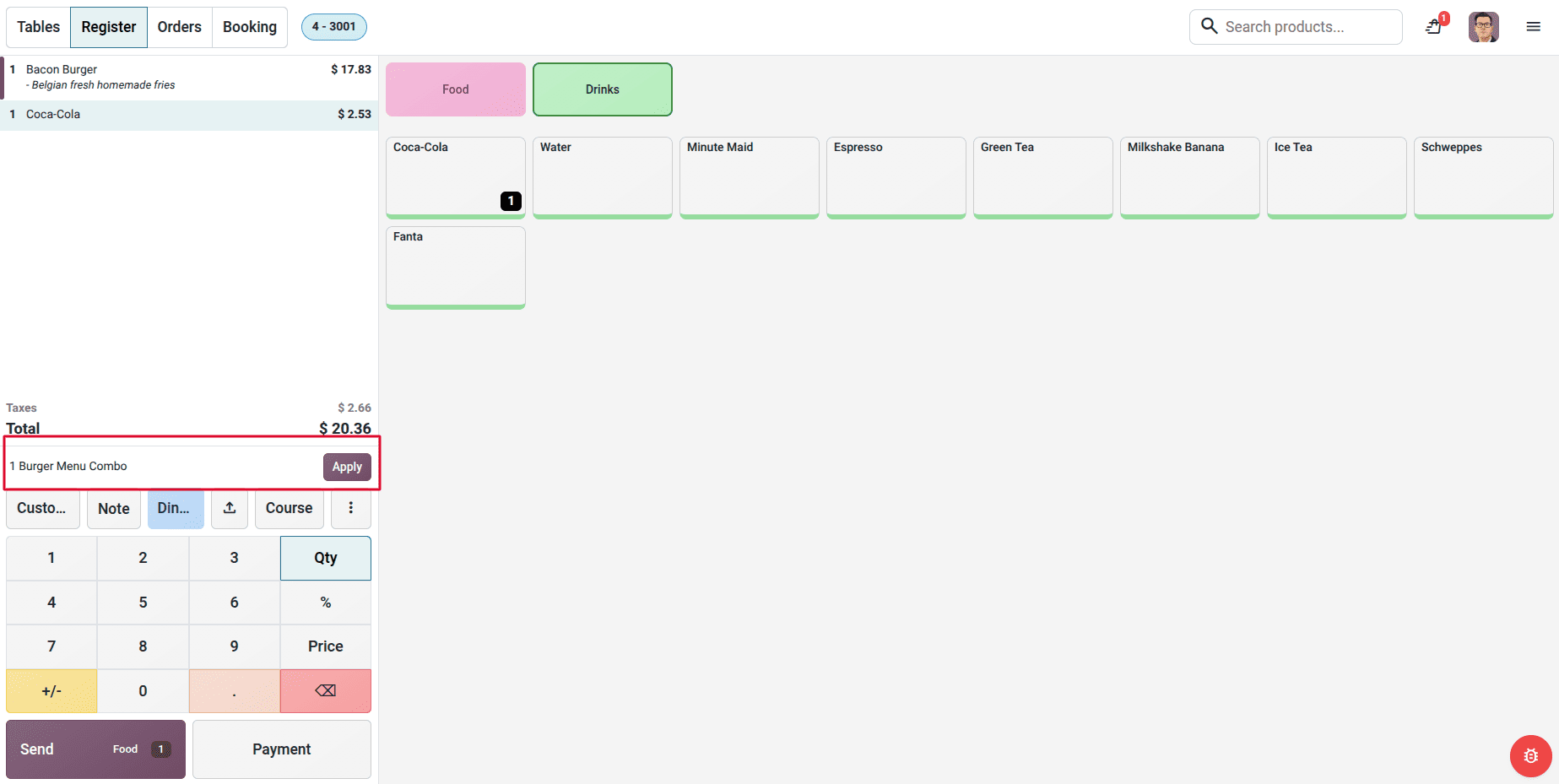Select the Food category
Image resolution: width=1559 pixels, height=784 pixels.
click(x=456, y=89)
